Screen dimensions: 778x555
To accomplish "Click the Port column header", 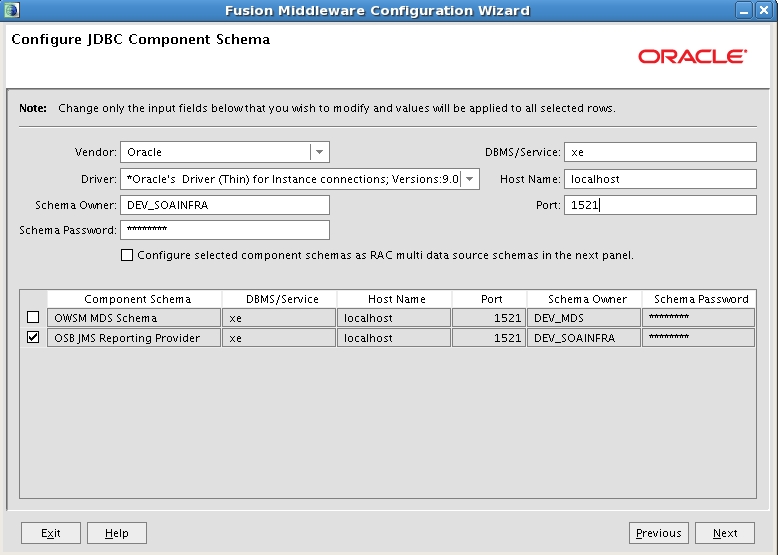I will tap(489, 299).
